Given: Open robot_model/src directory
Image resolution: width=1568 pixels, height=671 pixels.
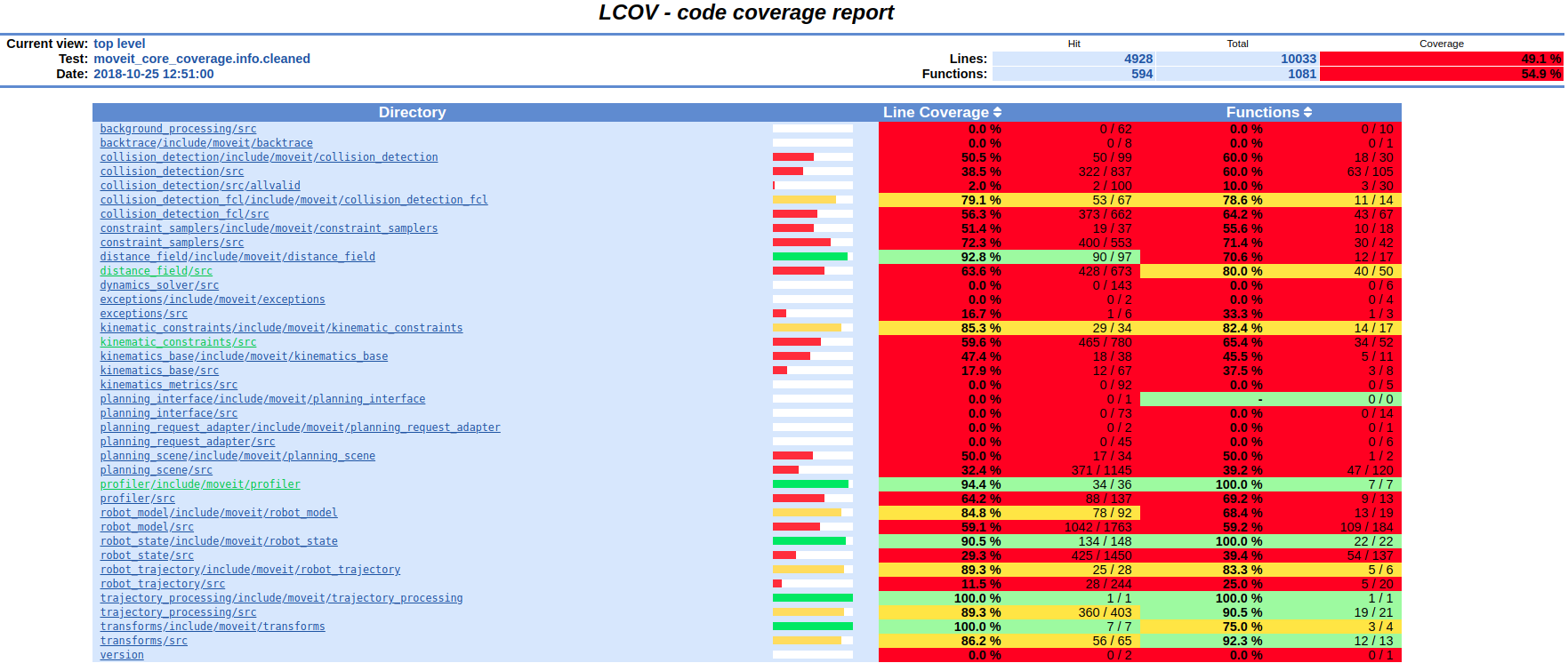Looking at the screenshot, I should click(x=147, y=527).
